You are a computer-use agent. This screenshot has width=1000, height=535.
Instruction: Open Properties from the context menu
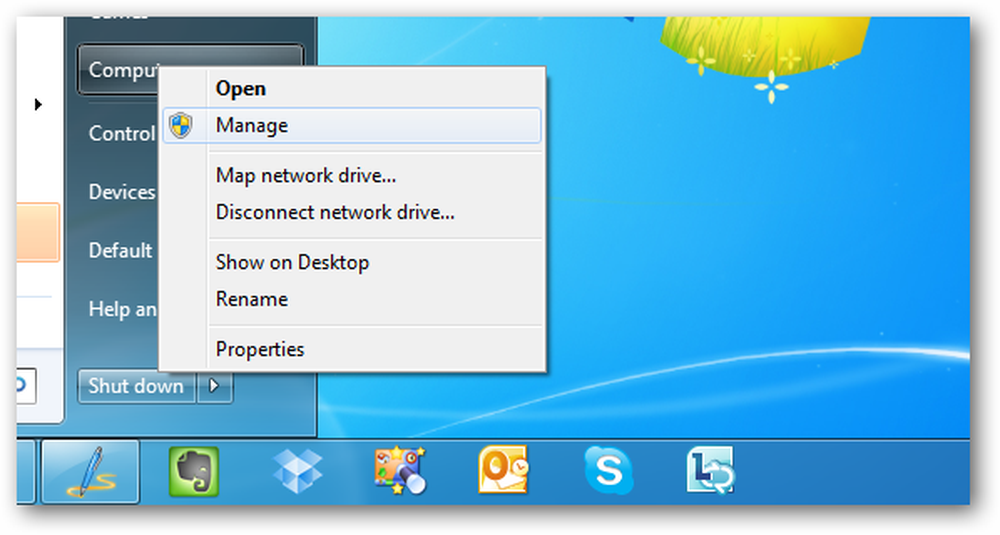click(352, 349)
